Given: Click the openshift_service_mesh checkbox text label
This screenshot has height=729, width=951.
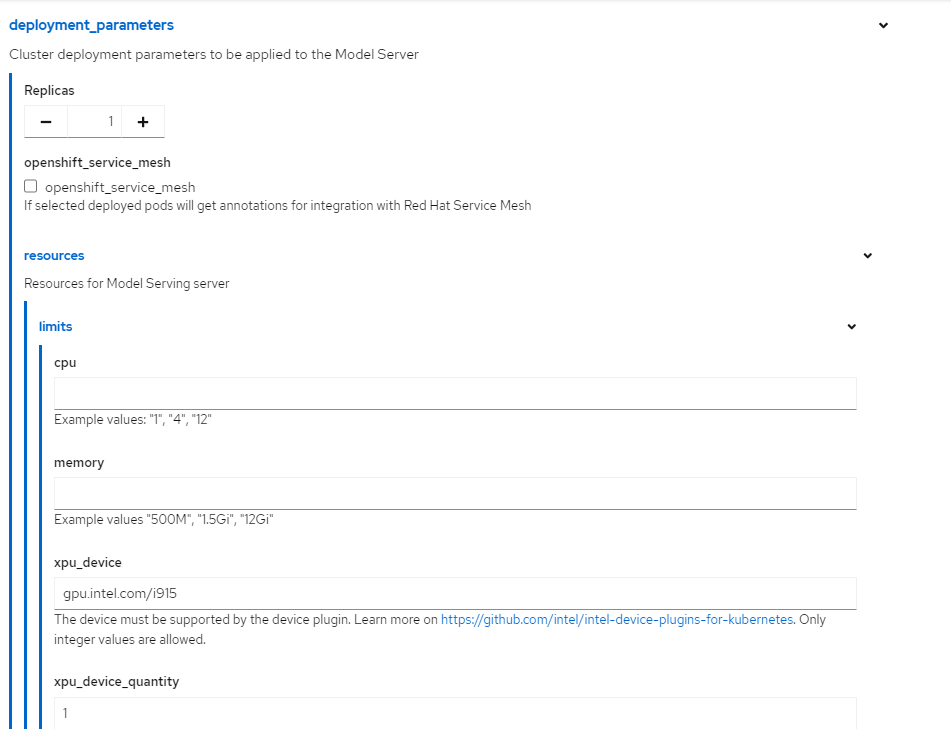Looking at the screenshot, I should click(x=120, y=187).
